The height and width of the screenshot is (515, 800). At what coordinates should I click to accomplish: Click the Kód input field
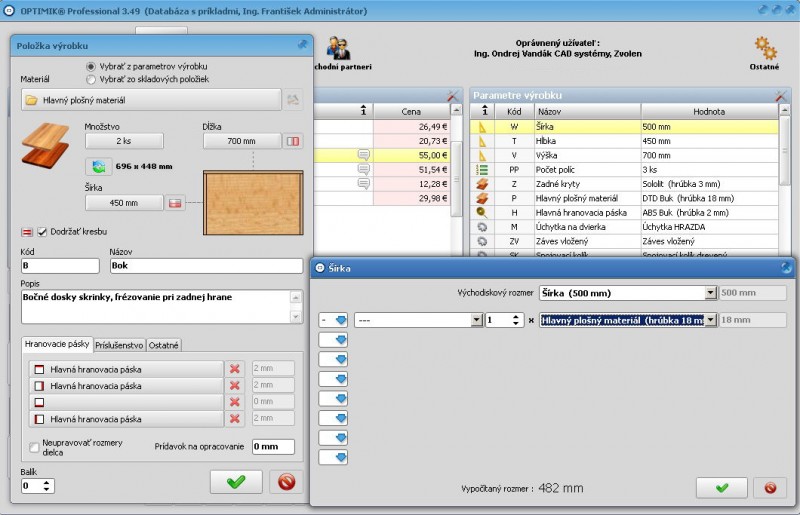[x=60, y=265]
